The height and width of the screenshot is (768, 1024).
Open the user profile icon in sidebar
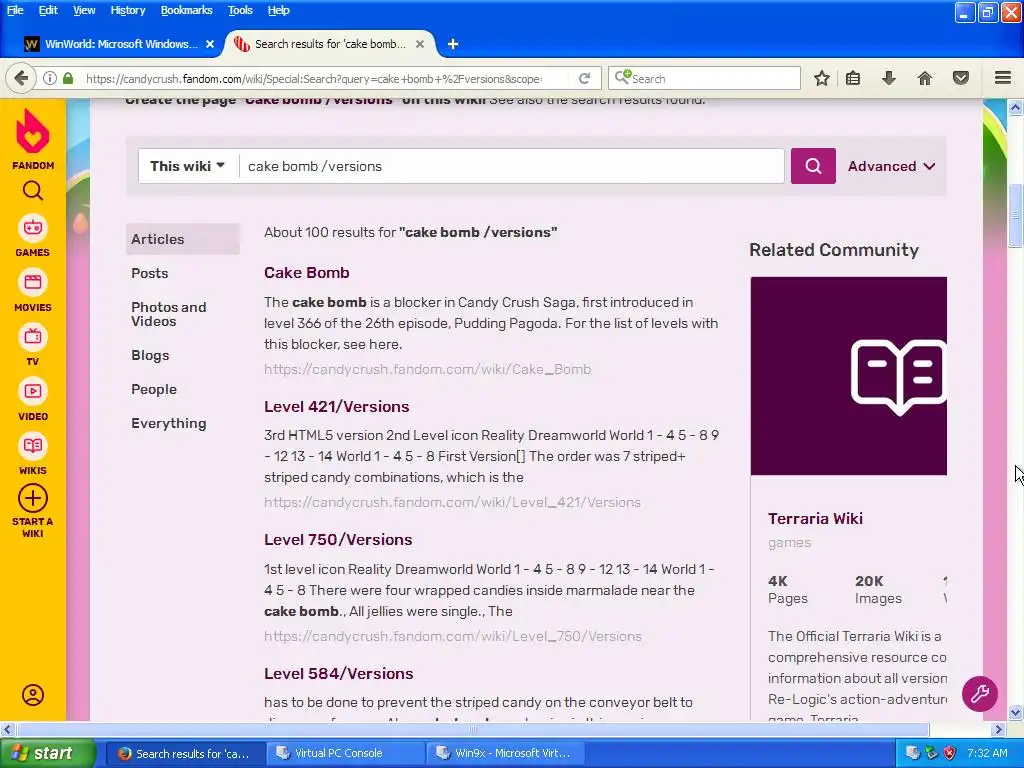(x=33, y=695)
